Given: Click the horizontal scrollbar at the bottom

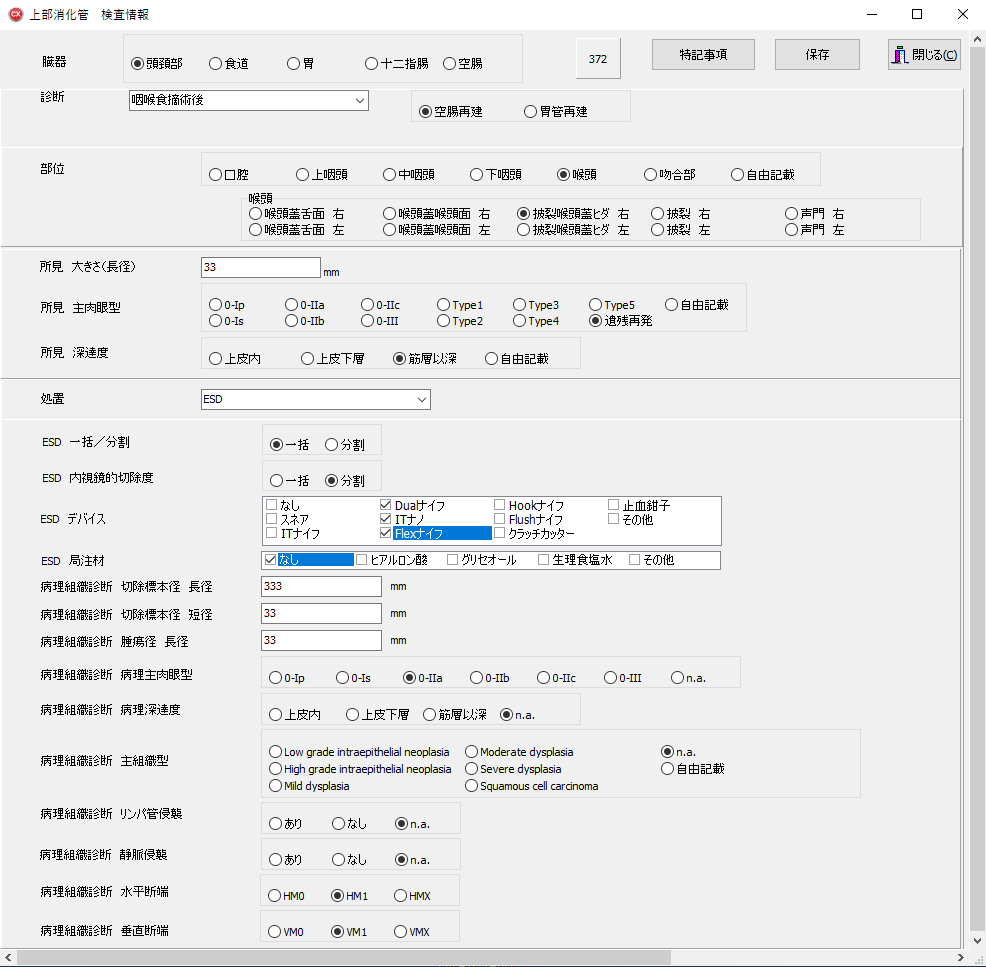Looking at the screenshot, I should coord(400,958).
